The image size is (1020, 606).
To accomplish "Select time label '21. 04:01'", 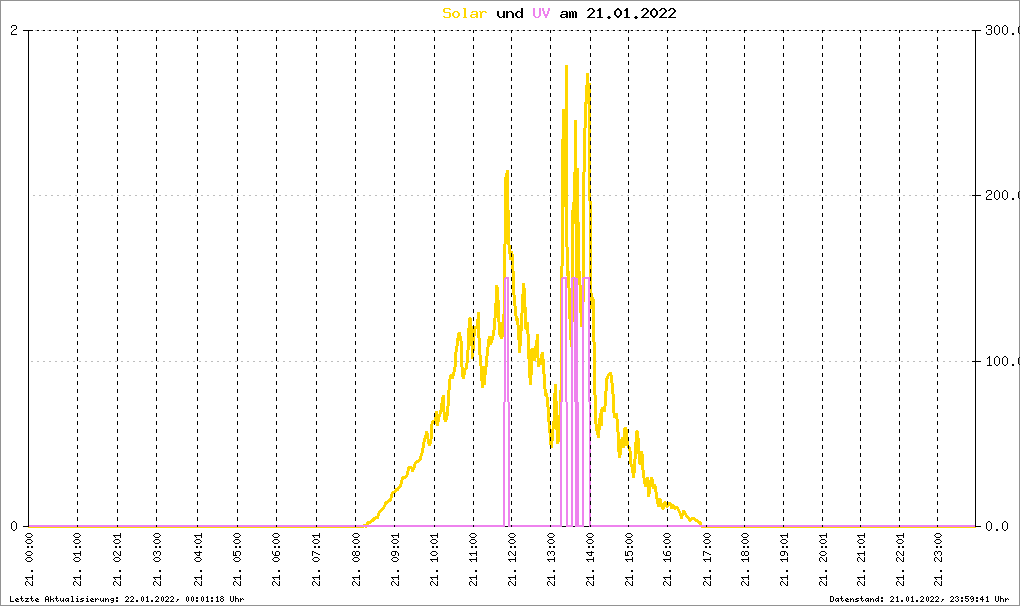I will click(198, 560).
